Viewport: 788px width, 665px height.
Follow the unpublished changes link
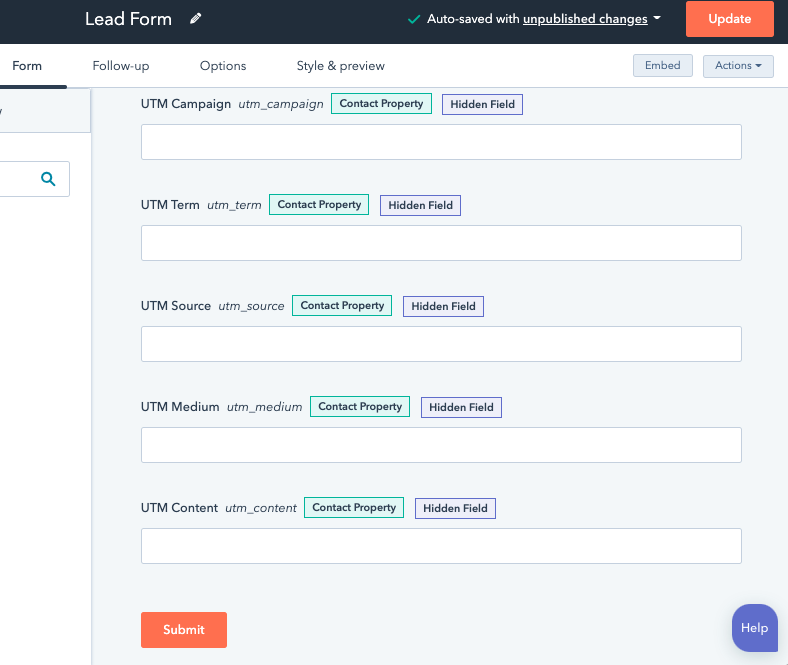[585, 19]
